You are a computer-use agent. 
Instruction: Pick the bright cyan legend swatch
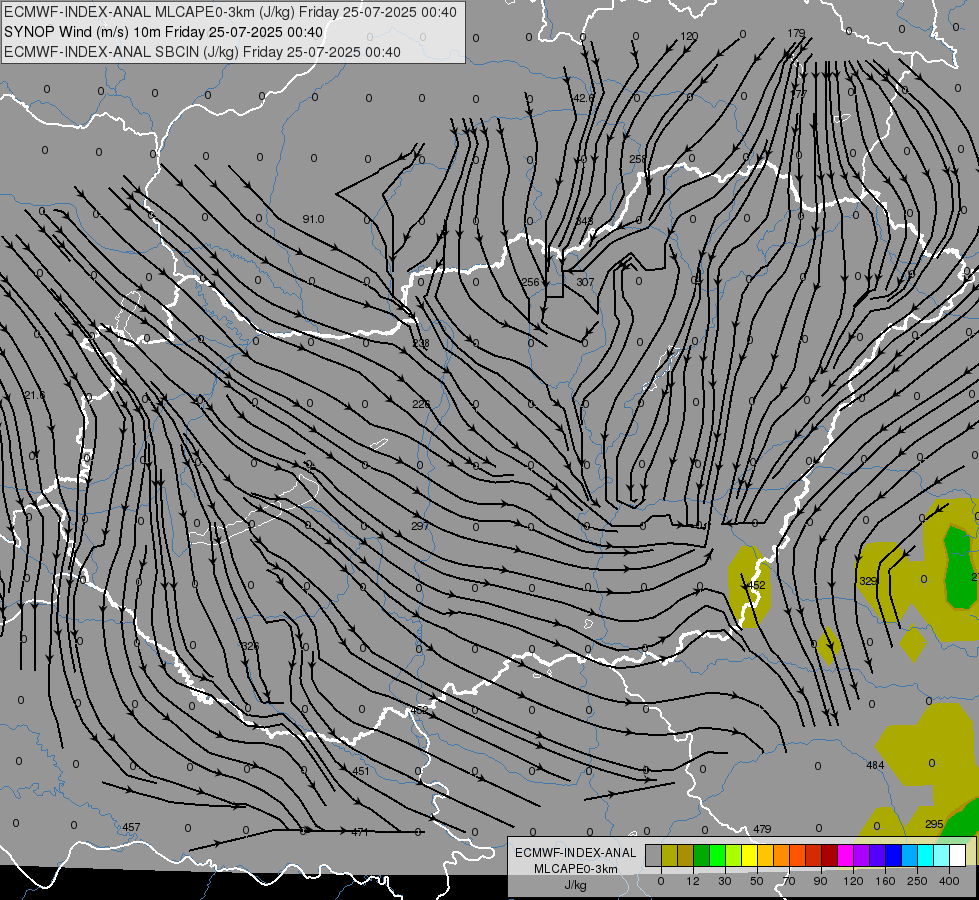(x=925, y=855)
